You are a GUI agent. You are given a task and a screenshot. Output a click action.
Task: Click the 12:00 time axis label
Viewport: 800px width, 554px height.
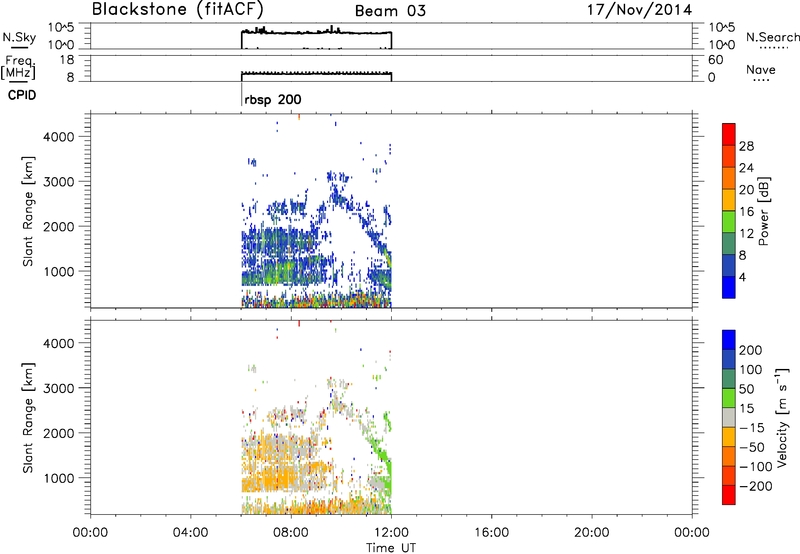391,533
